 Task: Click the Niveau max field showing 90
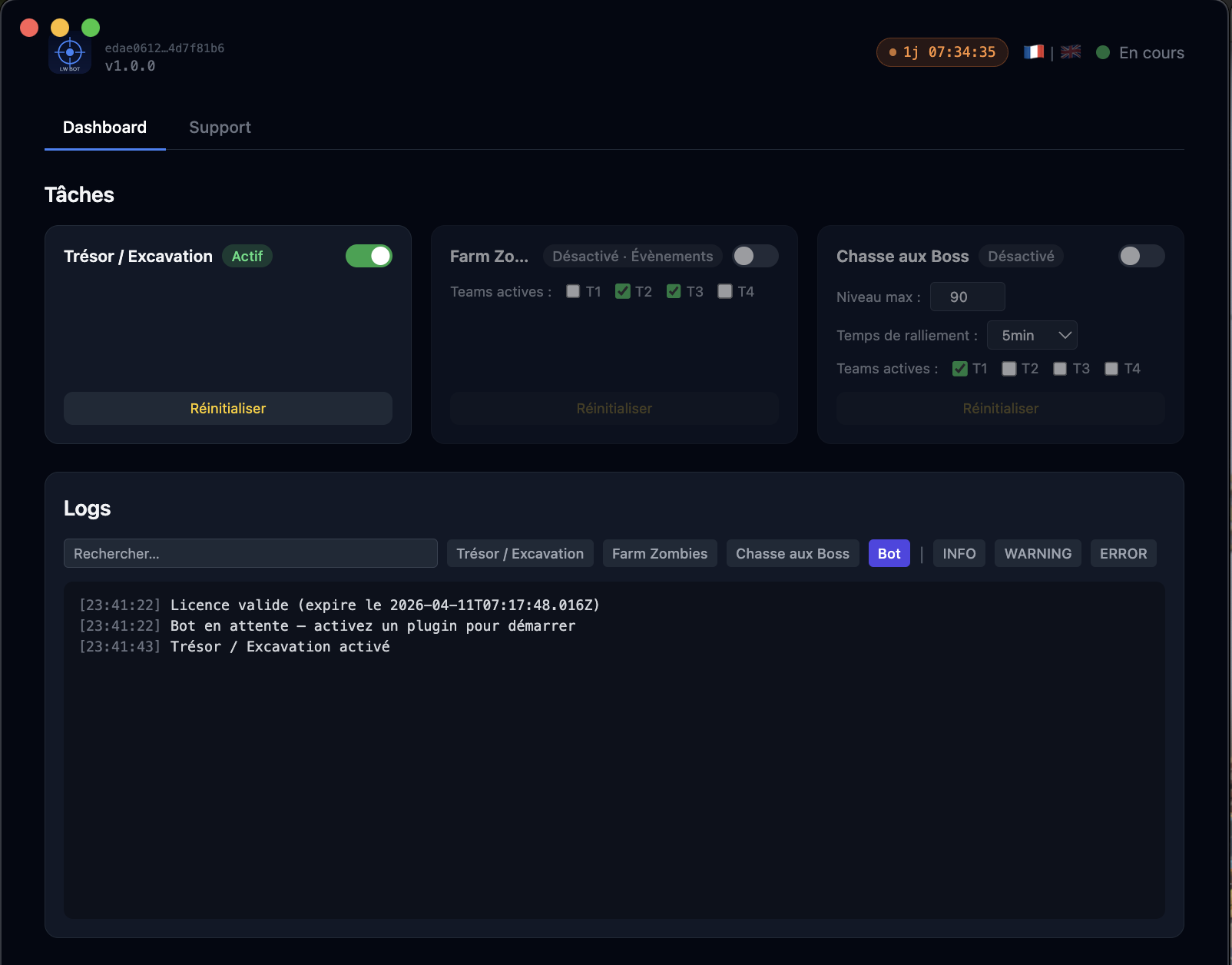coord(967,297)
